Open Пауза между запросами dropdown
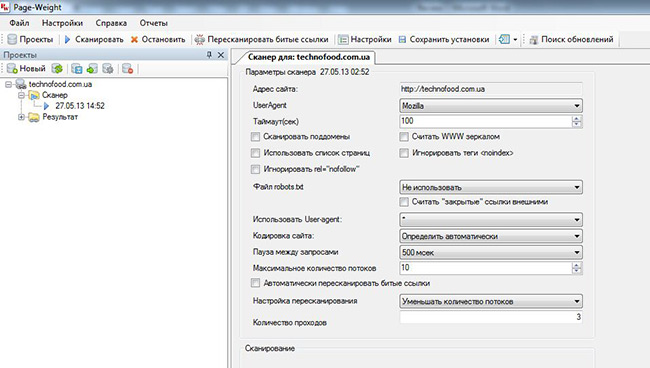The height and width of the screenshot is (368, 650). pyautogui.click(x=491, y=252)
